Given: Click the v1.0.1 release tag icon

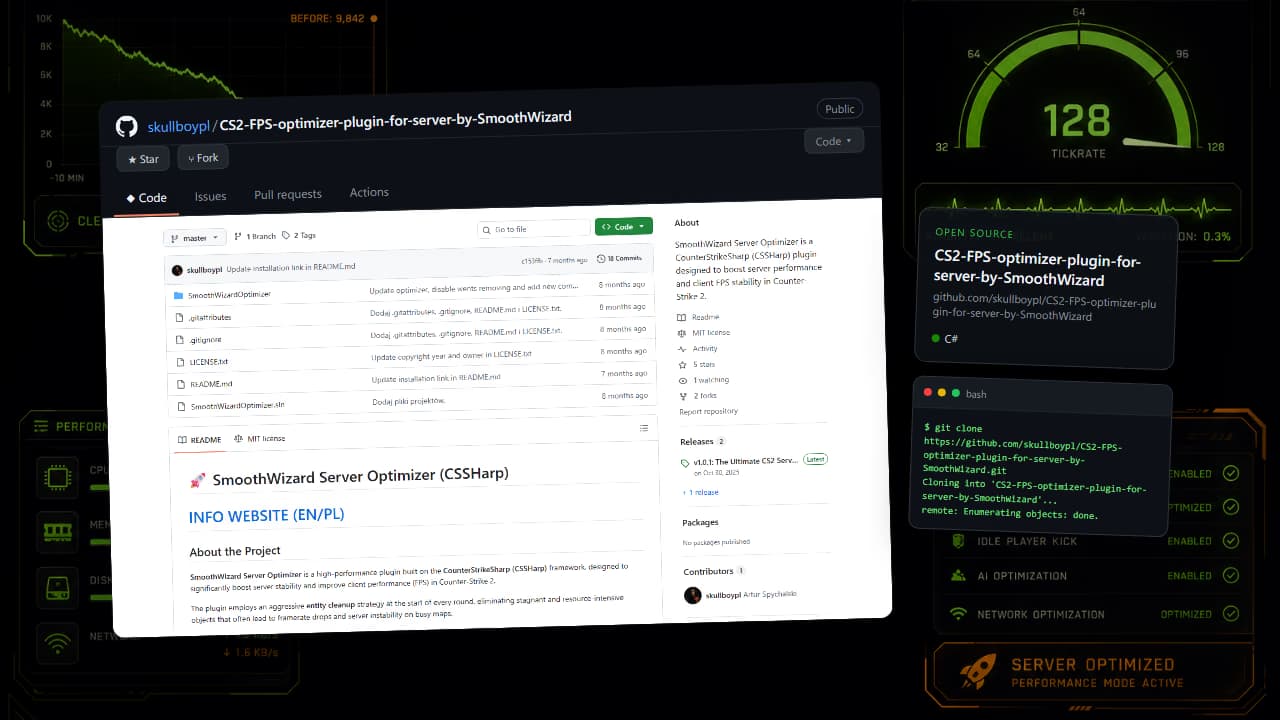Looking at the screenshot, I should tap(685, 463).
